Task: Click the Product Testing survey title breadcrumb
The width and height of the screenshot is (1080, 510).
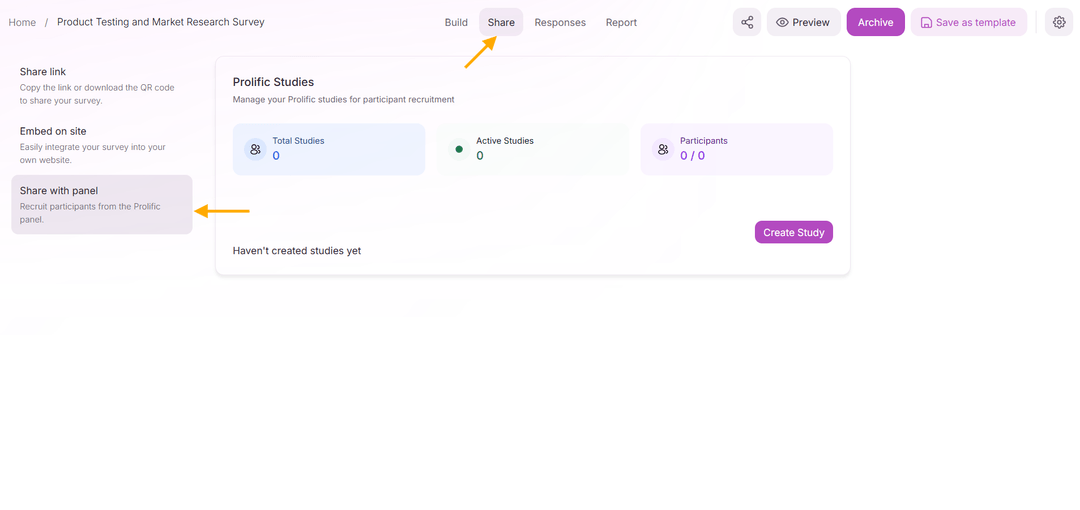Action: 161,22
